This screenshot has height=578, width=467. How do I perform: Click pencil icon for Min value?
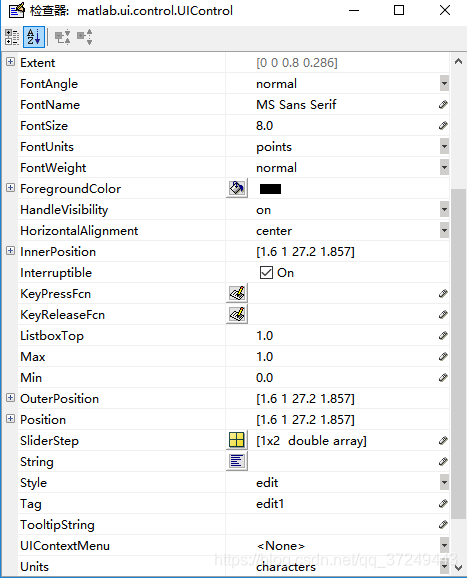[x=443, y=377]
